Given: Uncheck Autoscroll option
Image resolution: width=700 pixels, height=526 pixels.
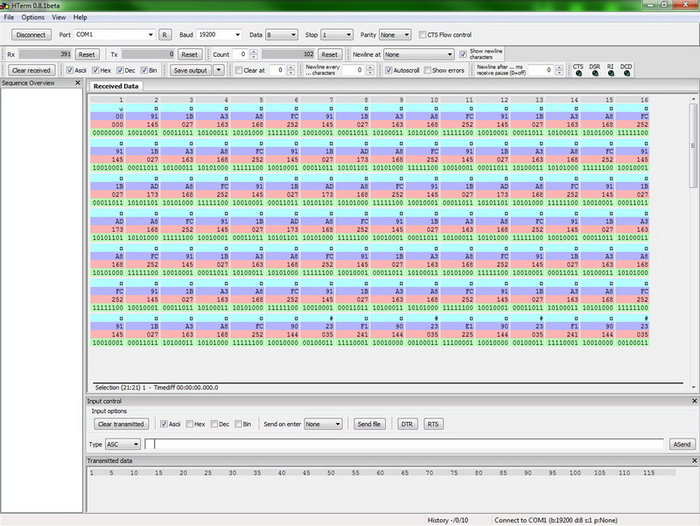Looking at the screenshot, I should (x=388, y=71).
